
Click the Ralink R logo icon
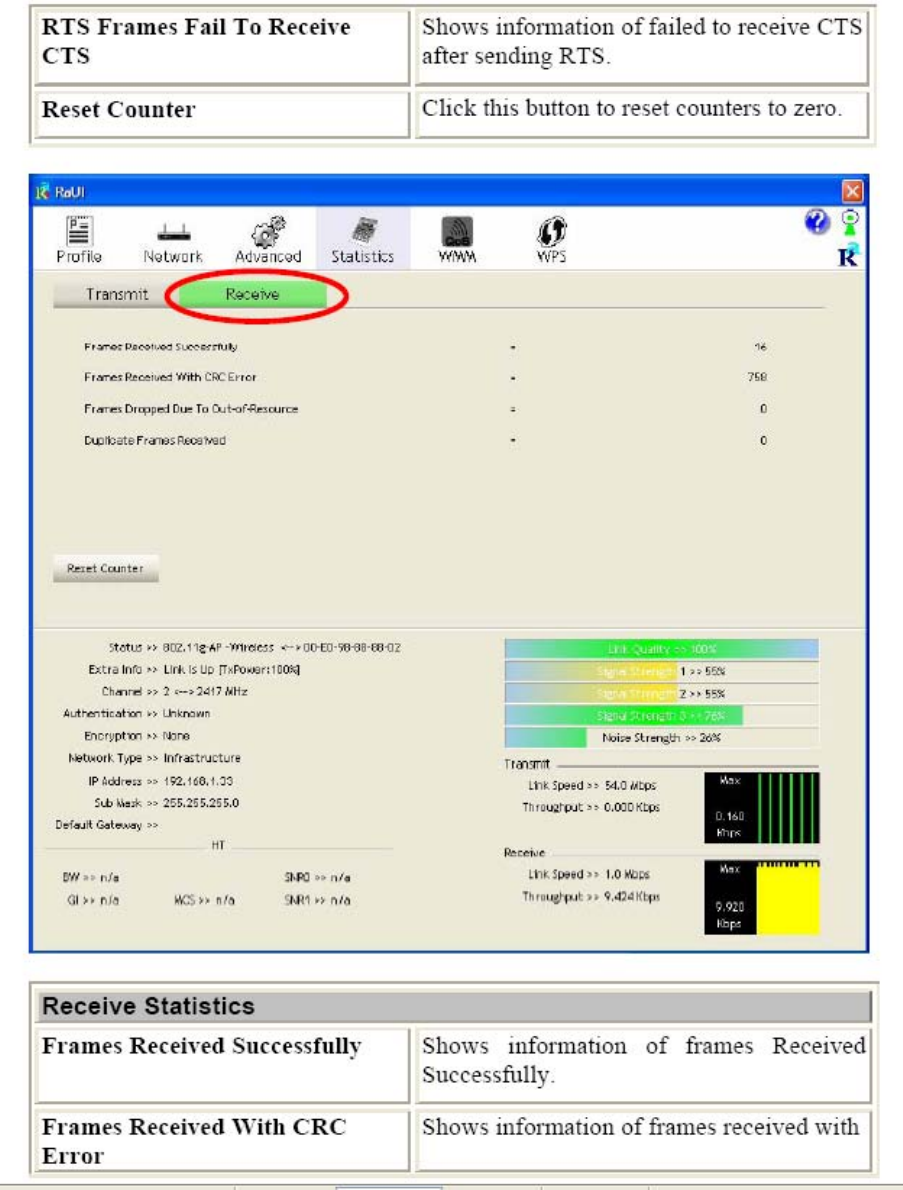(x=848, y=256)
